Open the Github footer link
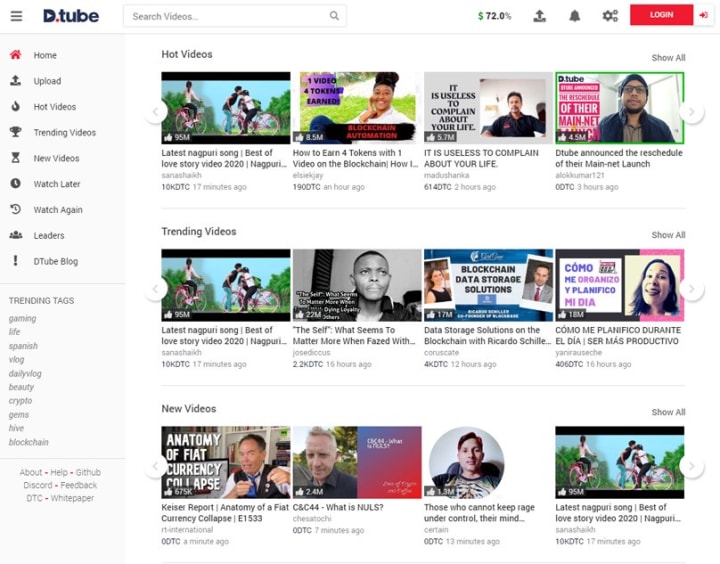This screenshot has width=720, height=564. click(88, 472)
